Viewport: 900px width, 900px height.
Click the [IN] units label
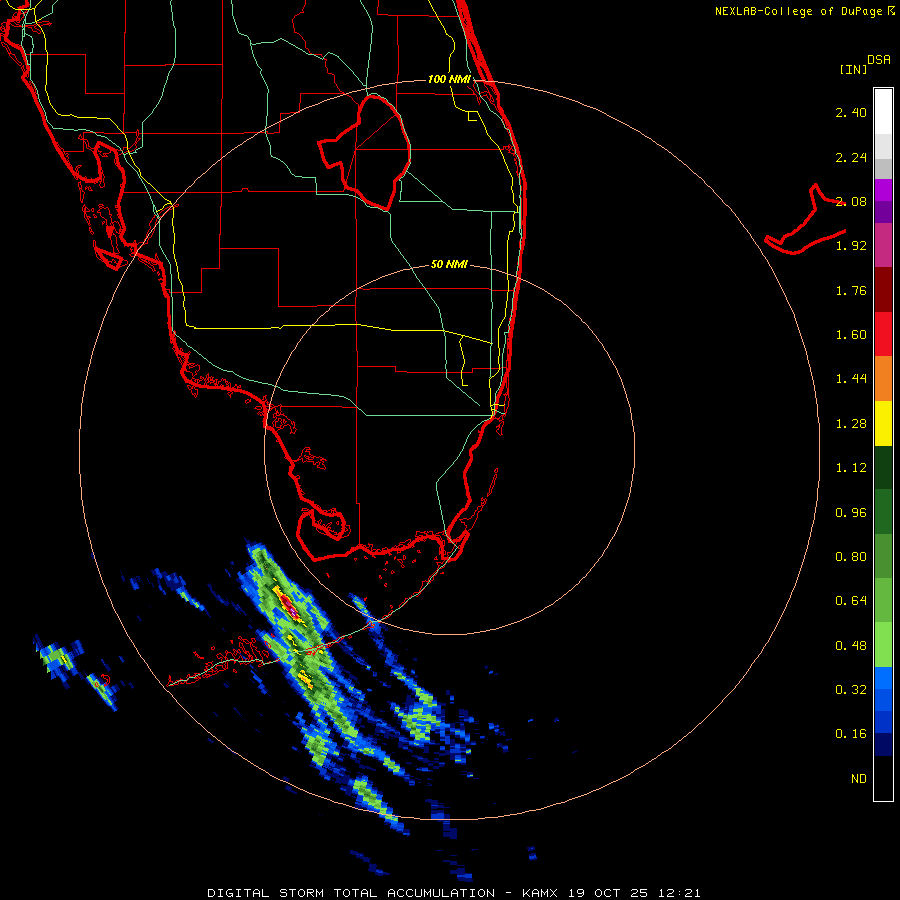pos(853,69)
